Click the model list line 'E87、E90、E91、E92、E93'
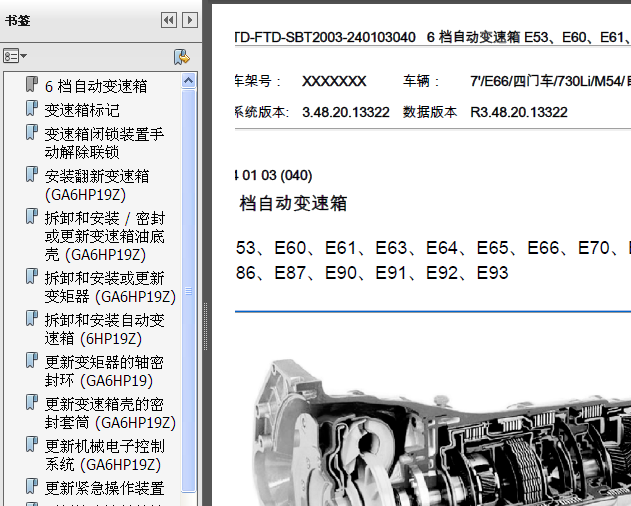 pyautogui.click(x=391, y=273)
